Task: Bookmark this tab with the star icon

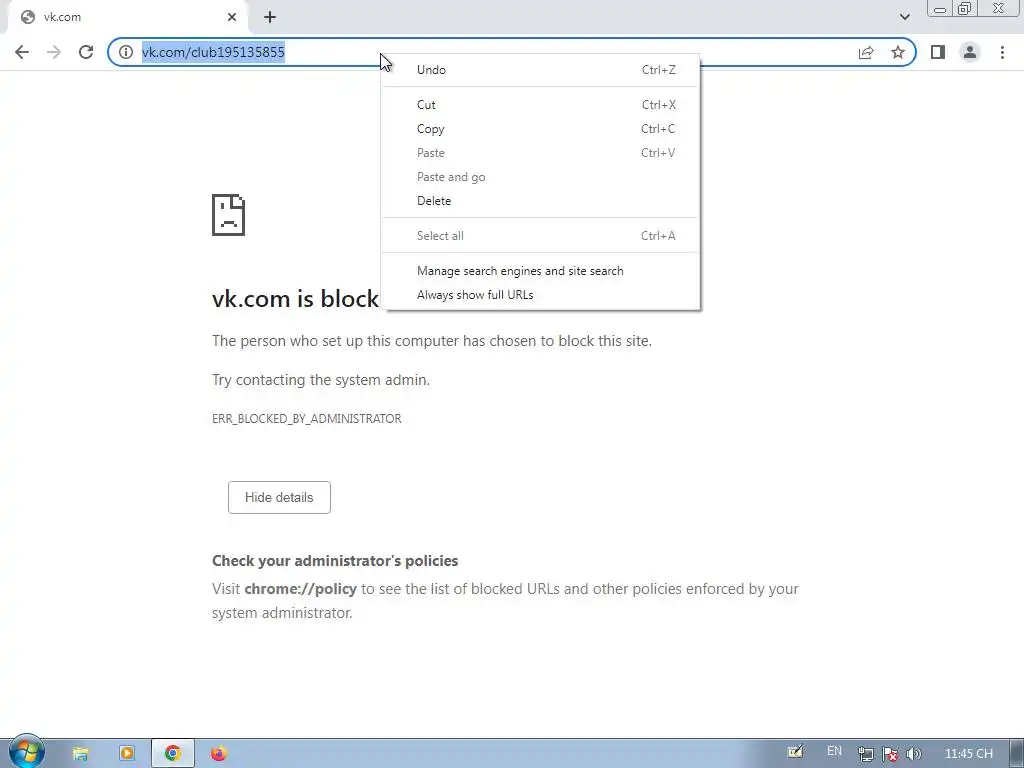Action: (x=898, y=52)
